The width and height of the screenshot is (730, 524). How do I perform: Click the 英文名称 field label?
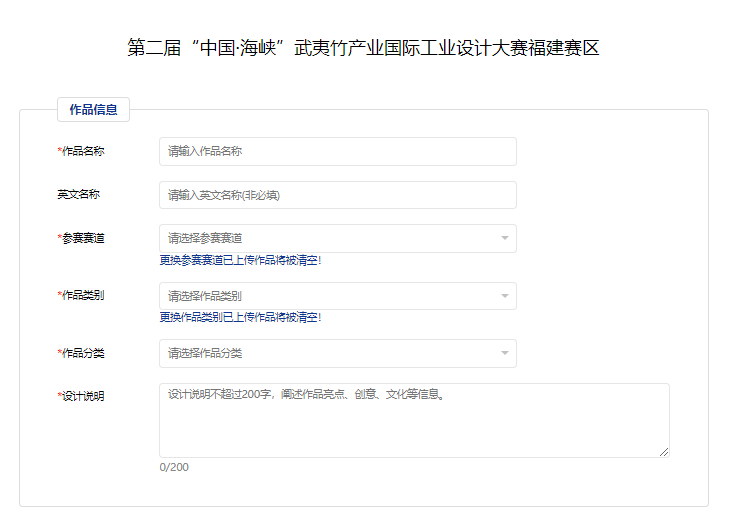[x=78, y=194]
